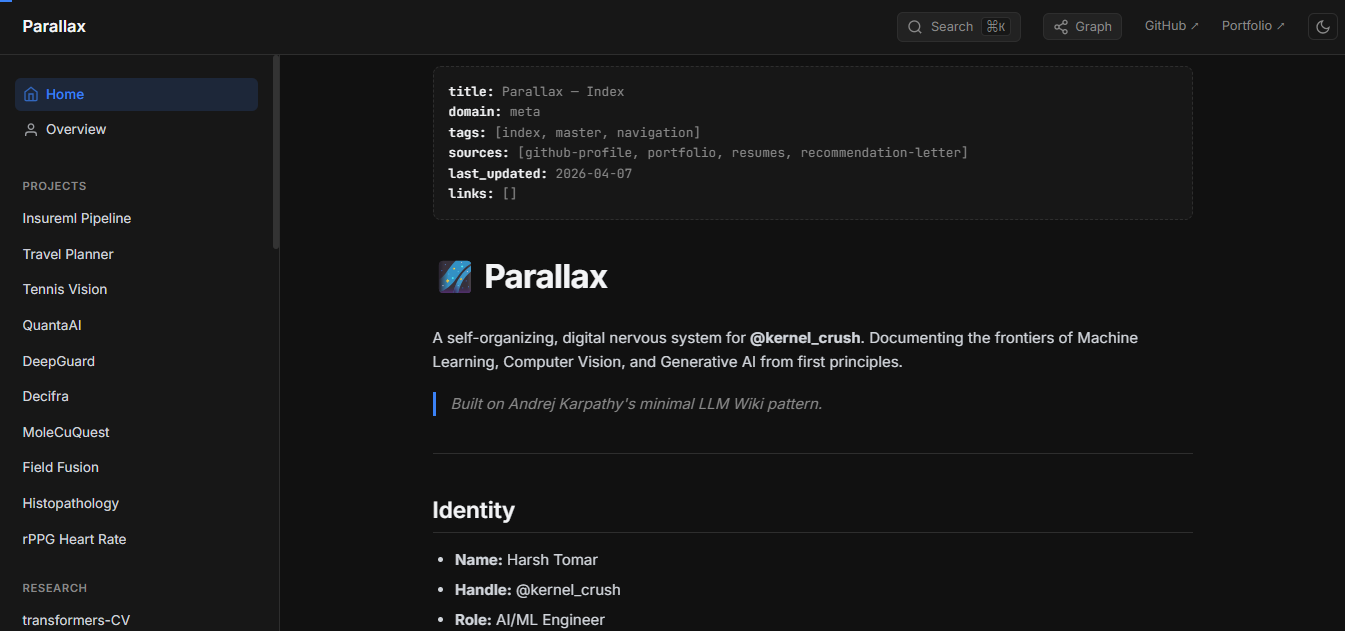This screenshot has height=631, width=1345.
Task: Click the tags frontmatter line
Action: click(574, 132)
